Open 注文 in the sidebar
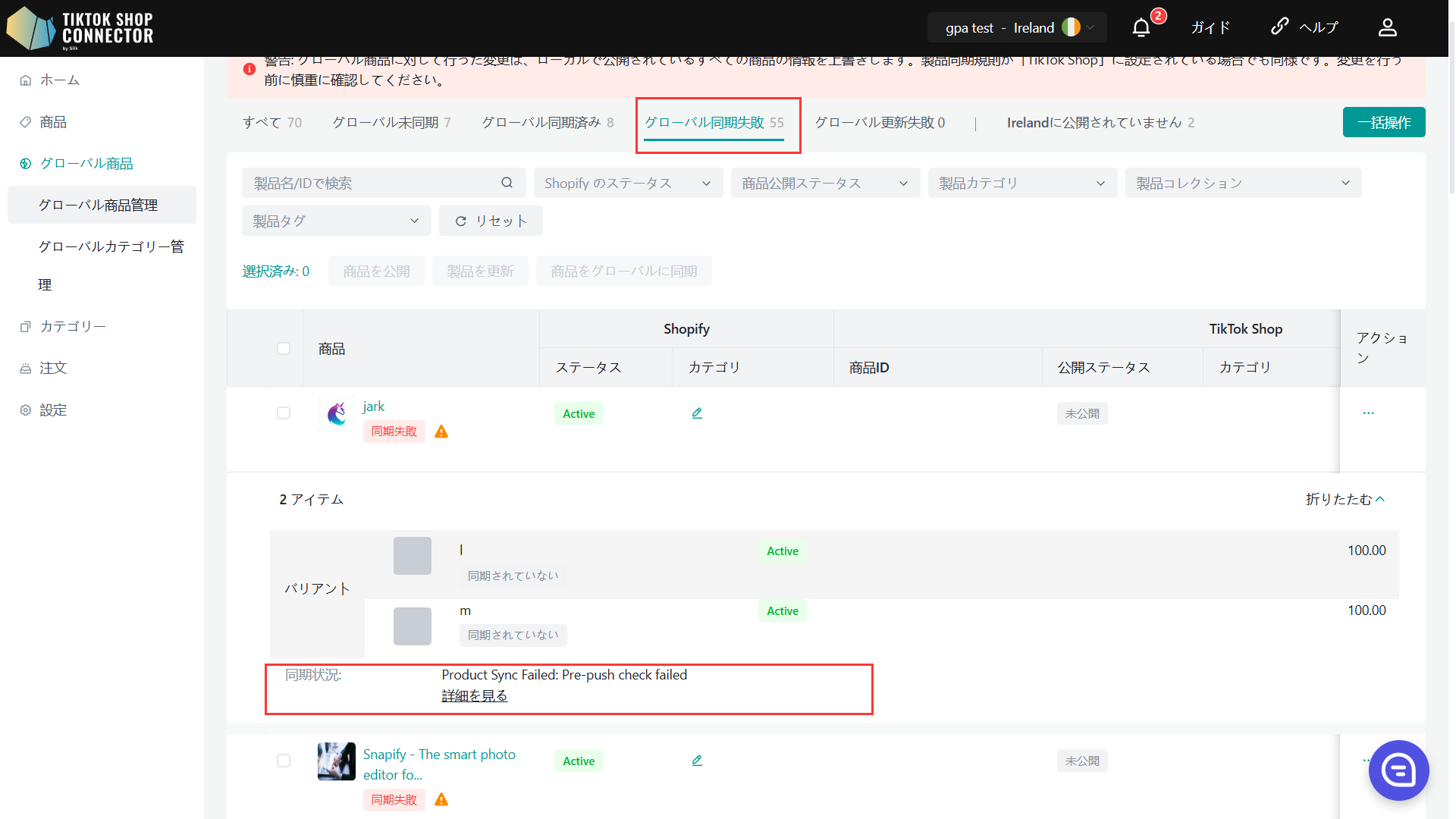The width and height of the screenshot is (1456, 819). pos(102,368)
